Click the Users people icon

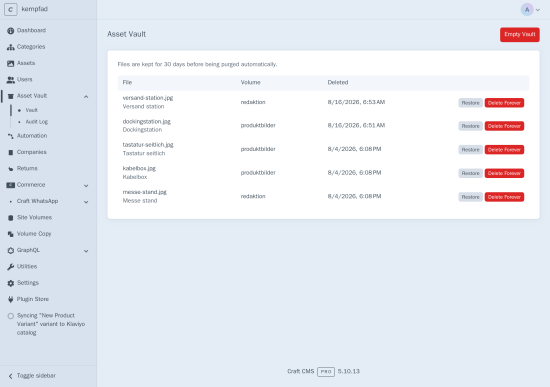click(x=11, y=80)
